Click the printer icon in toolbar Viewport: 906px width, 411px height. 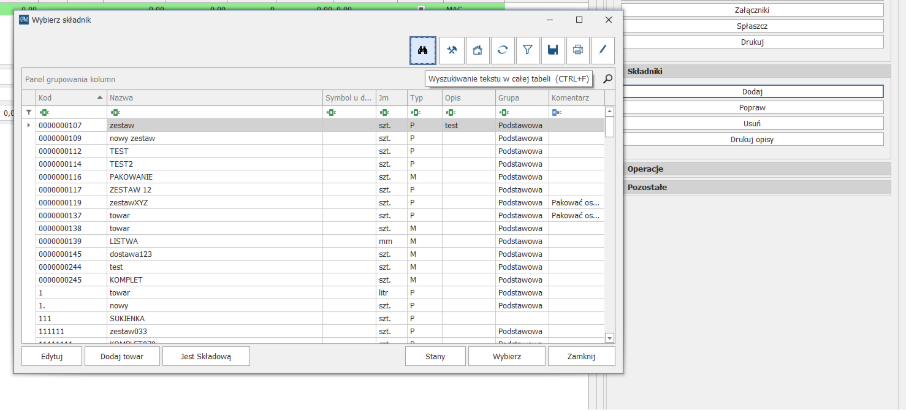pyautogui.click(x=578, y=50)
